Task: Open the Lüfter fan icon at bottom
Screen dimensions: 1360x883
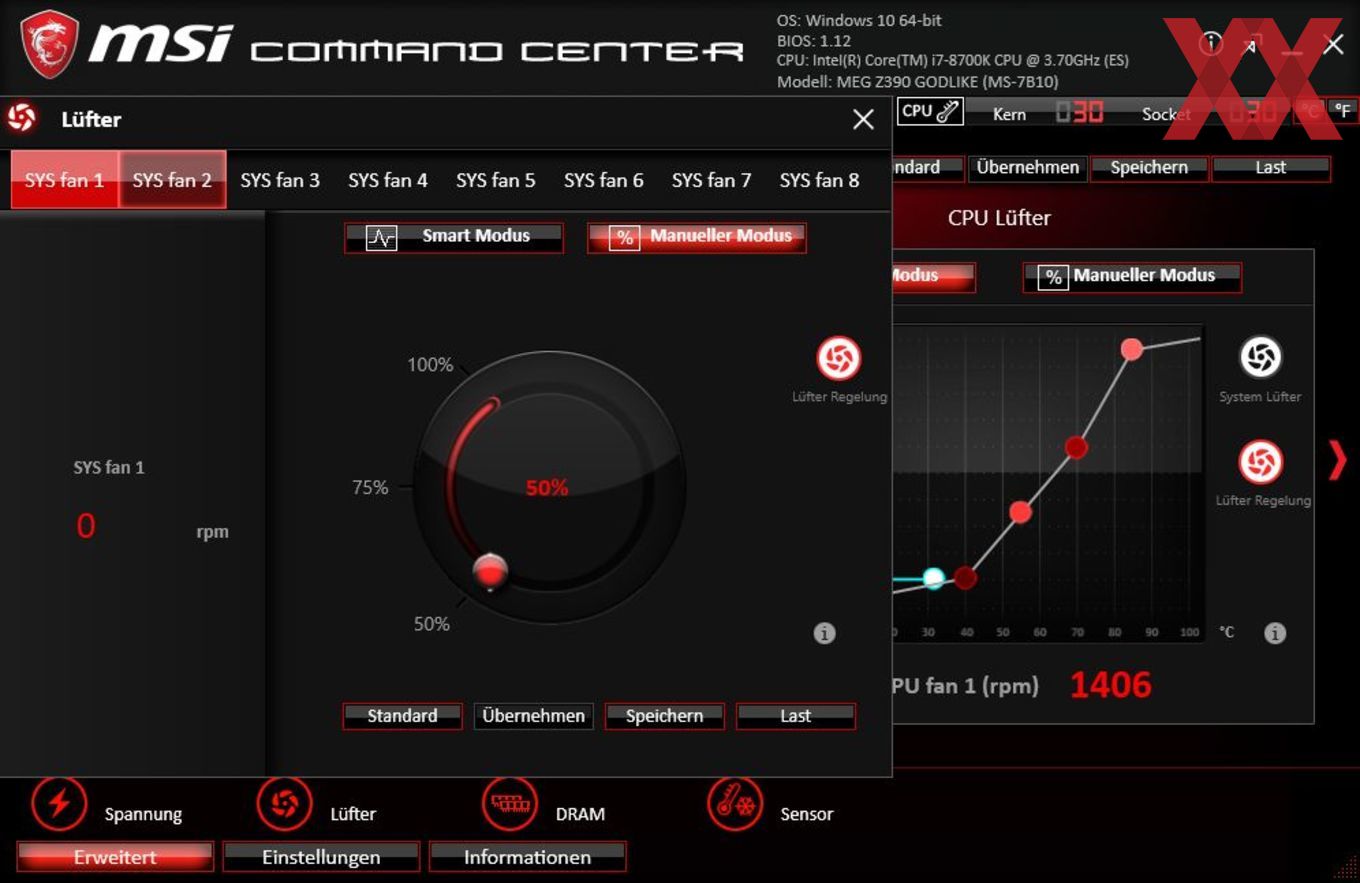Action: tap(285, 803)
